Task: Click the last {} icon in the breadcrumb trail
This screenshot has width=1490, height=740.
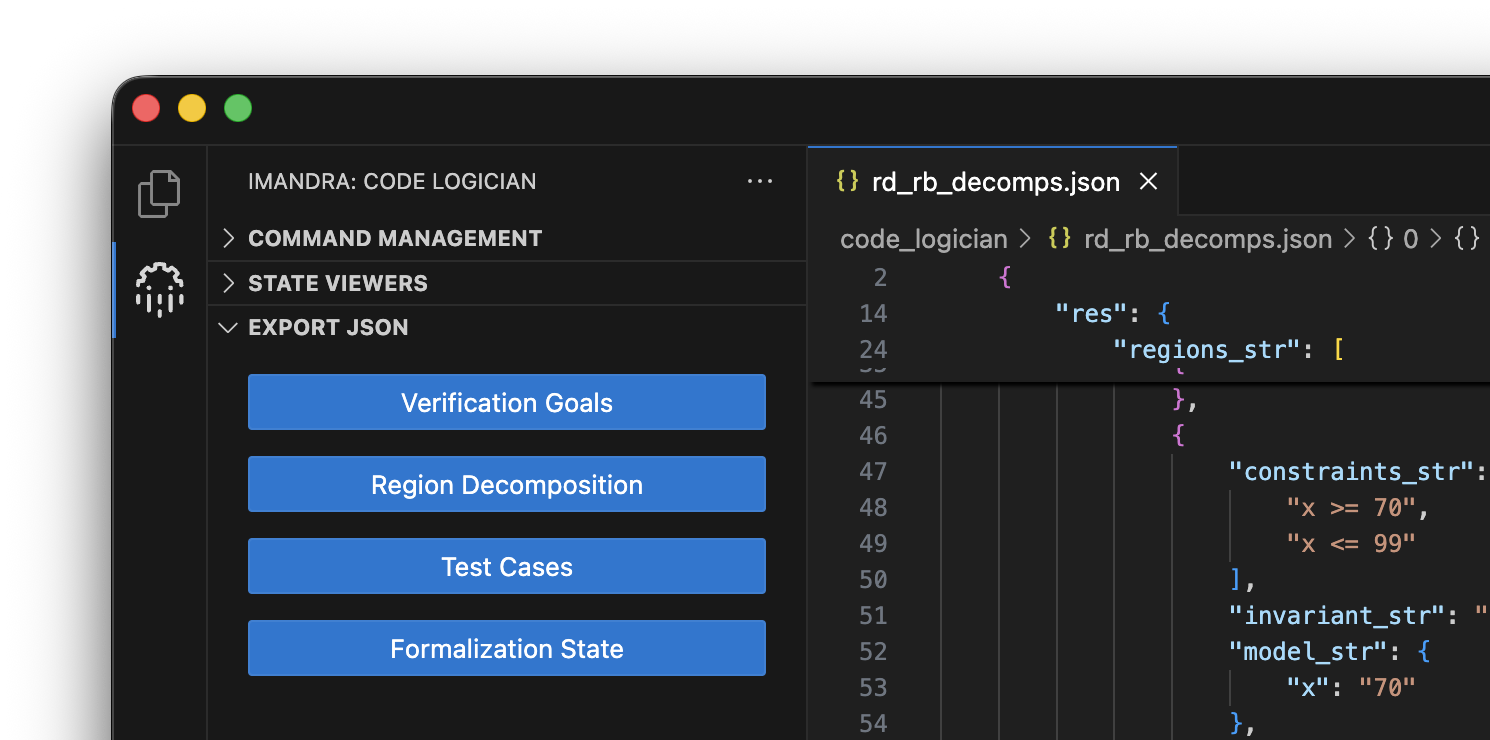Action: [x=1466, y=239]
